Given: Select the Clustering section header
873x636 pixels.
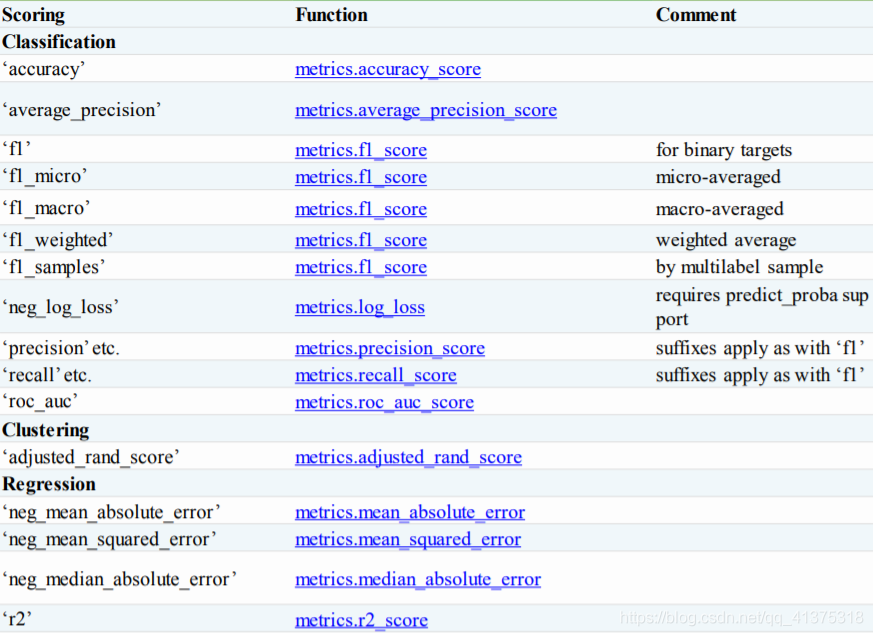Looking at the screenshot, I should coord(45,430).
